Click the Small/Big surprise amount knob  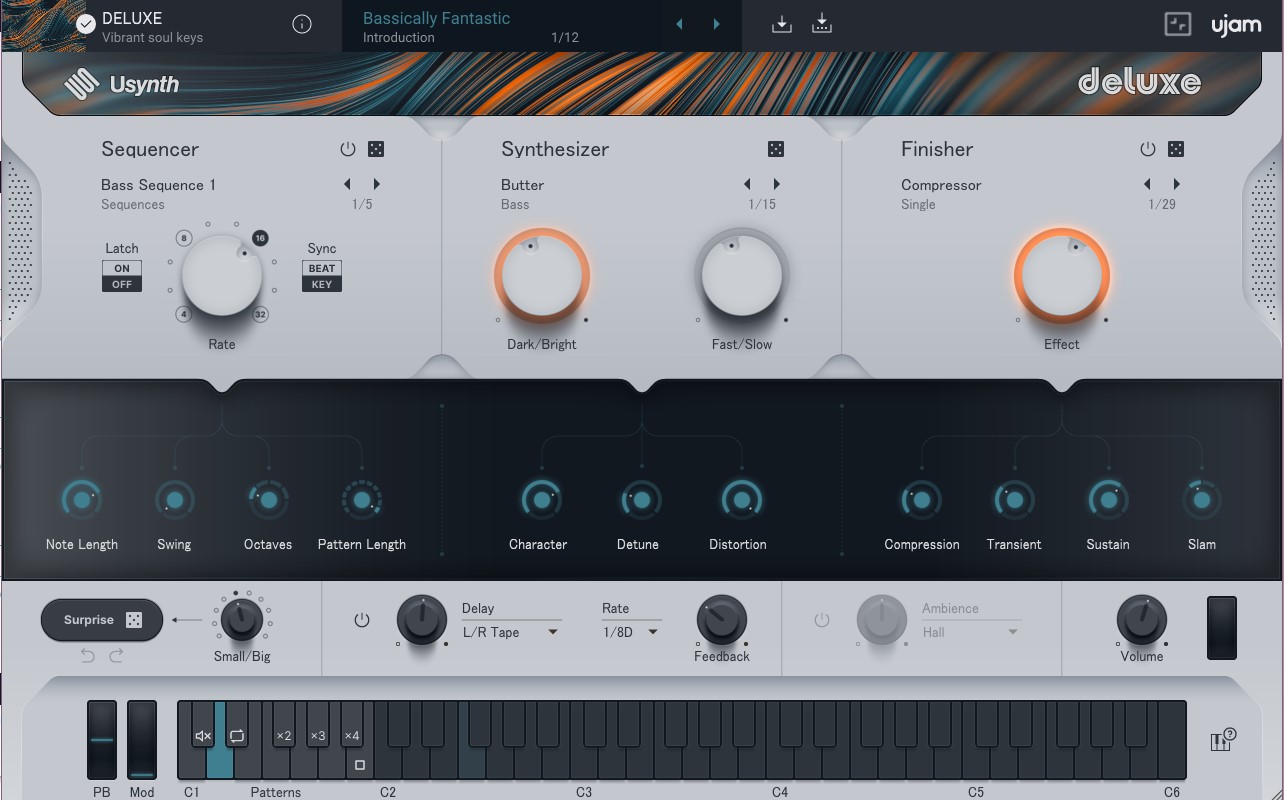[241, 620]
